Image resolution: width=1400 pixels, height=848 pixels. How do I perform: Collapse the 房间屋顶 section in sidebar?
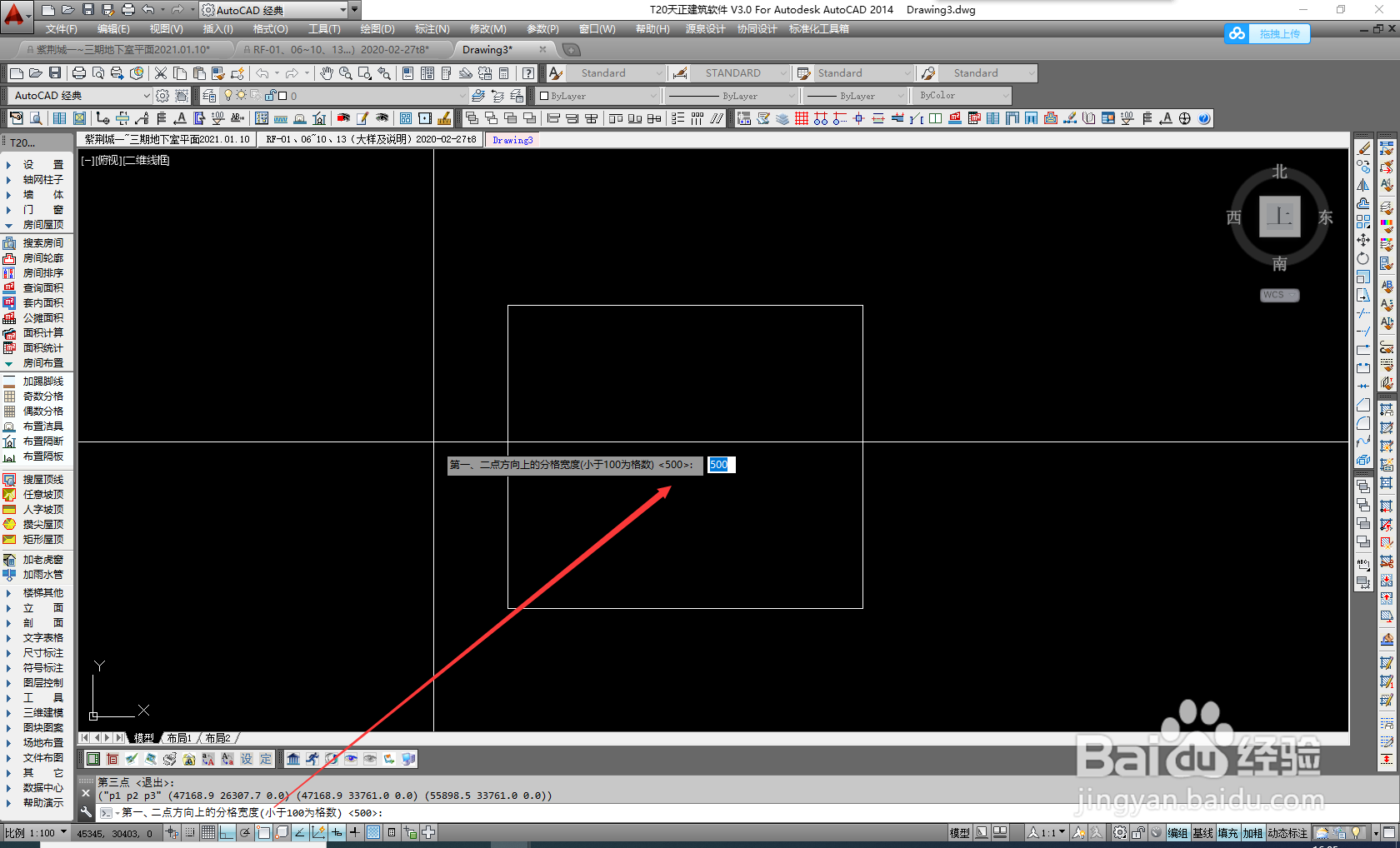click(33, 225)
